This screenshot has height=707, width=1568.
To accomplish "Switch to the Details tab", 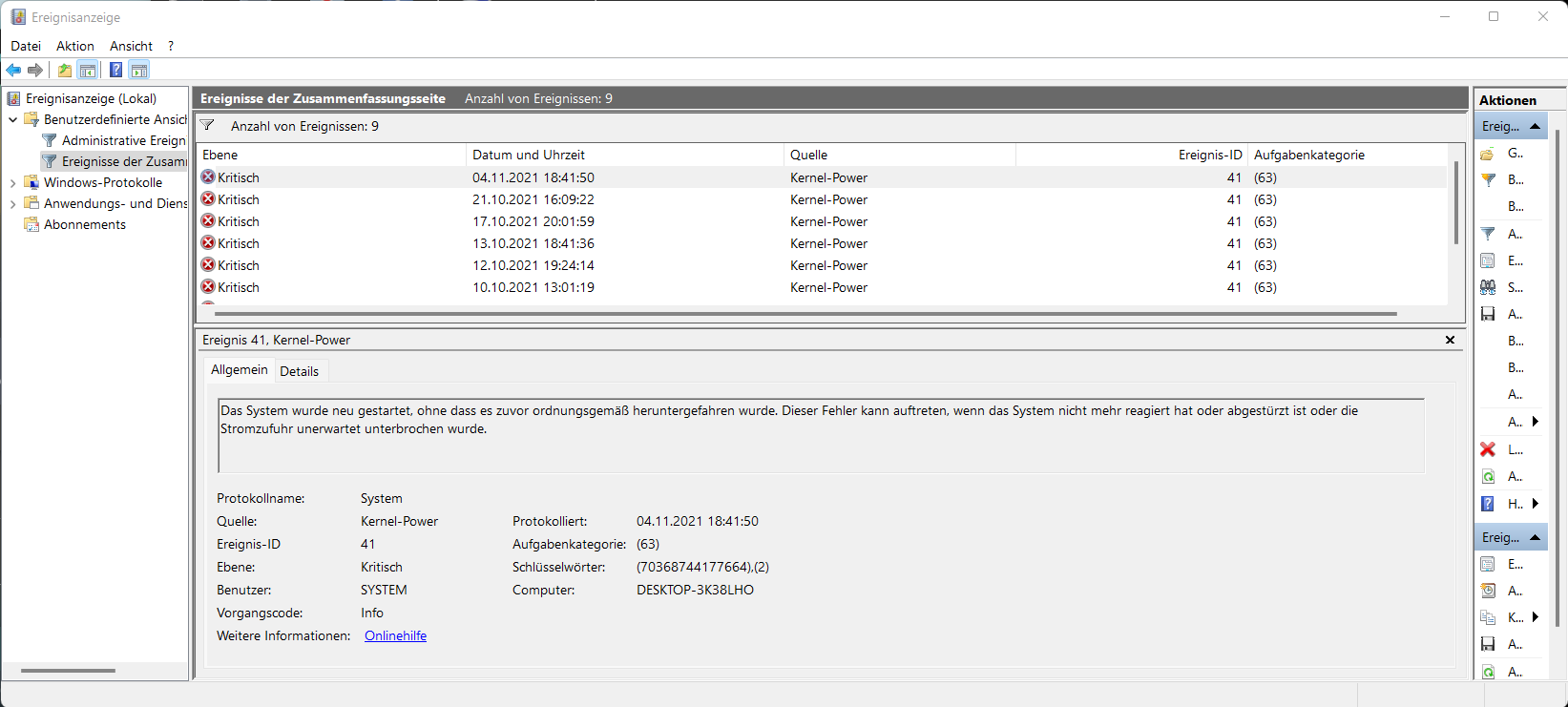I will [x=300, y=371].
